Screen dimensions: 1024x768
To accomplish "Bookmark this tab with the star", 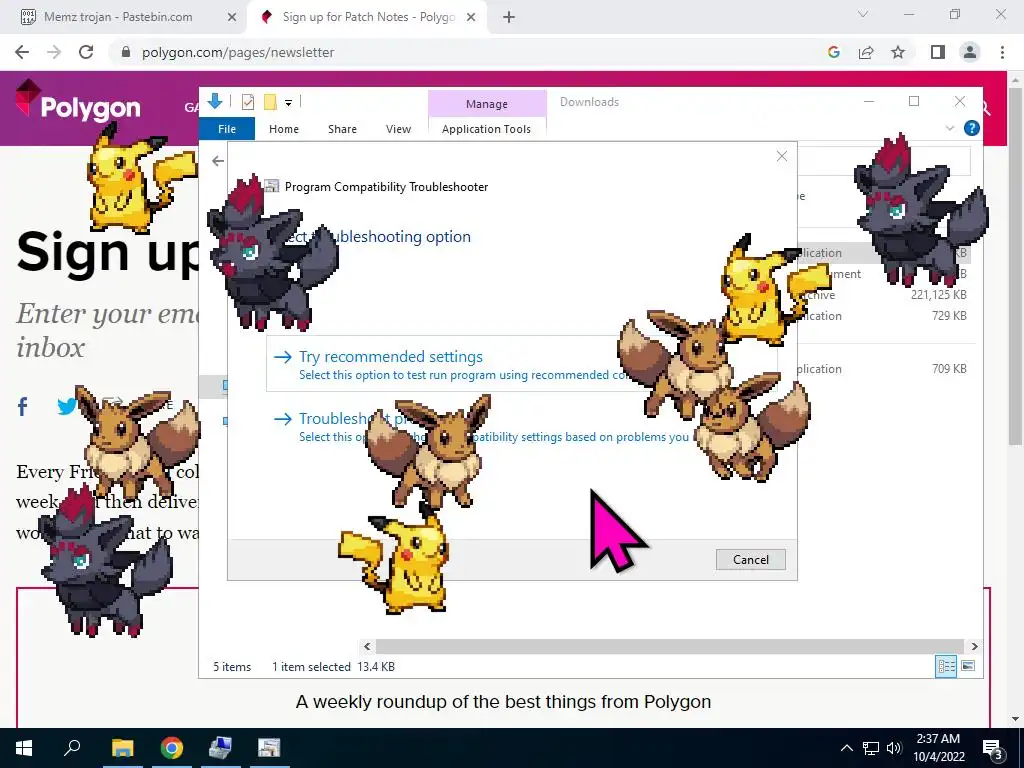I will tap(898, 52).
